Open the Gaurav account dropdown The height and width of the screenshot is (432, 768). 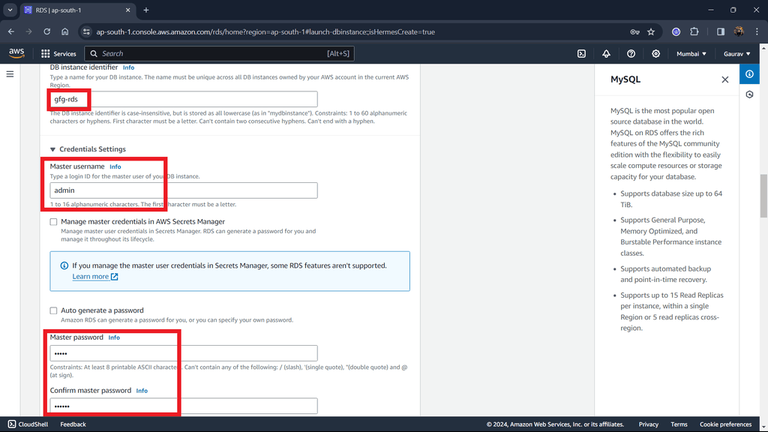737,54
